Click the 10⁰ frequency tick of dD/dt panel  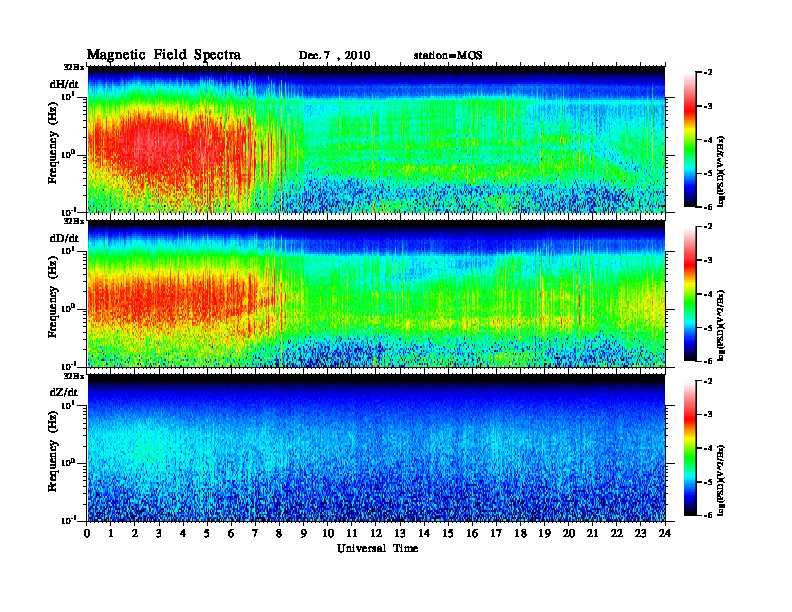click(68, 309)
